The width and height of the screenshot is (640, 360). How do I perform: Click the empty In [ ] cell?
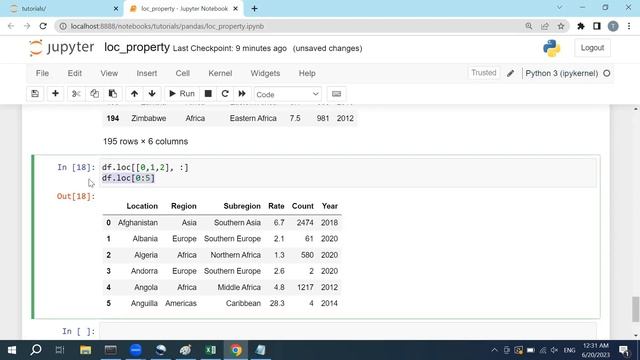pyautogui.click(x=348, y=331)
